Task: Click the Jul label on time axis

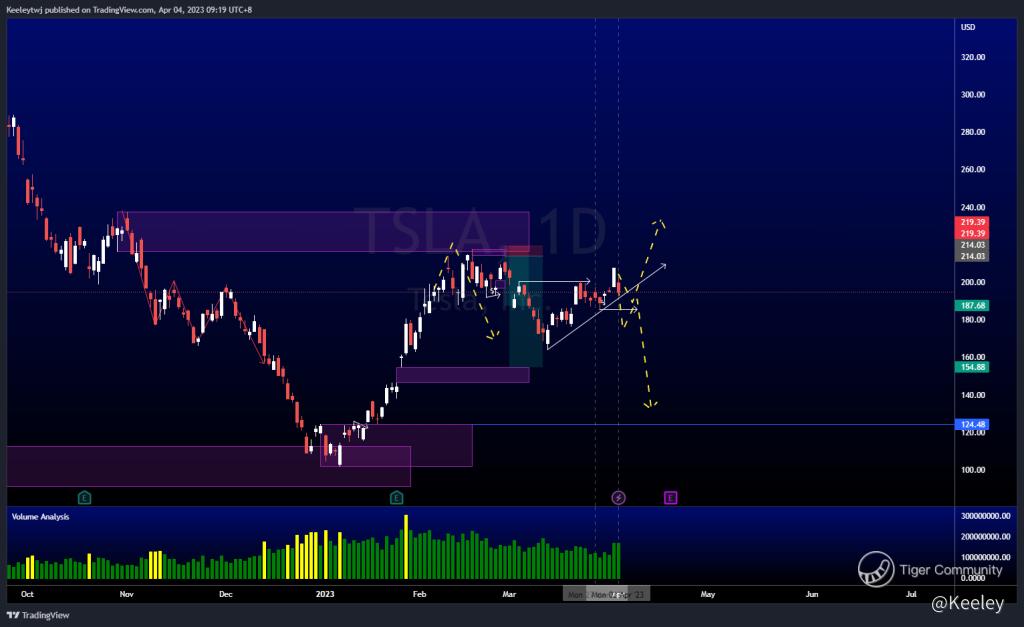Action: [911, 594]
